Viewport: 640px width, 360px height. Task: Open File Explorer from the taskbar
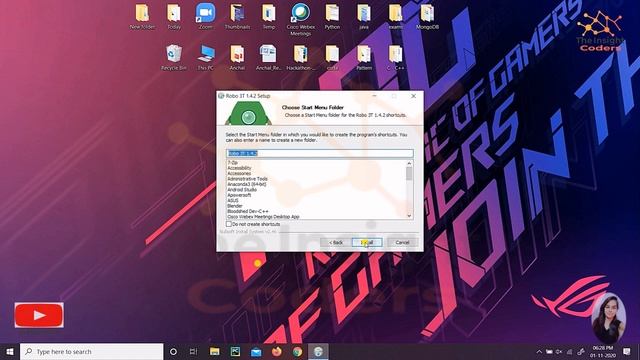214,351
